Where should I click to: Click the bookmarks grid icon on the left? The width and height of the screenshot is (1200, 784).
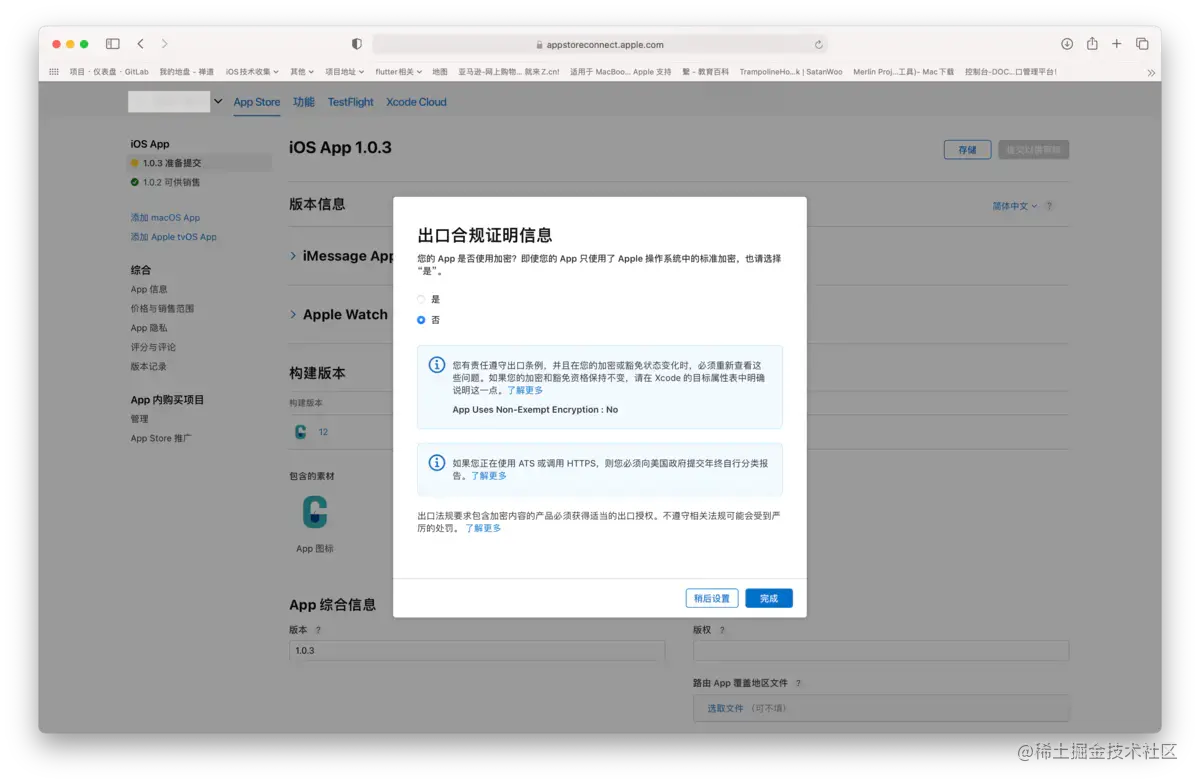52,71
